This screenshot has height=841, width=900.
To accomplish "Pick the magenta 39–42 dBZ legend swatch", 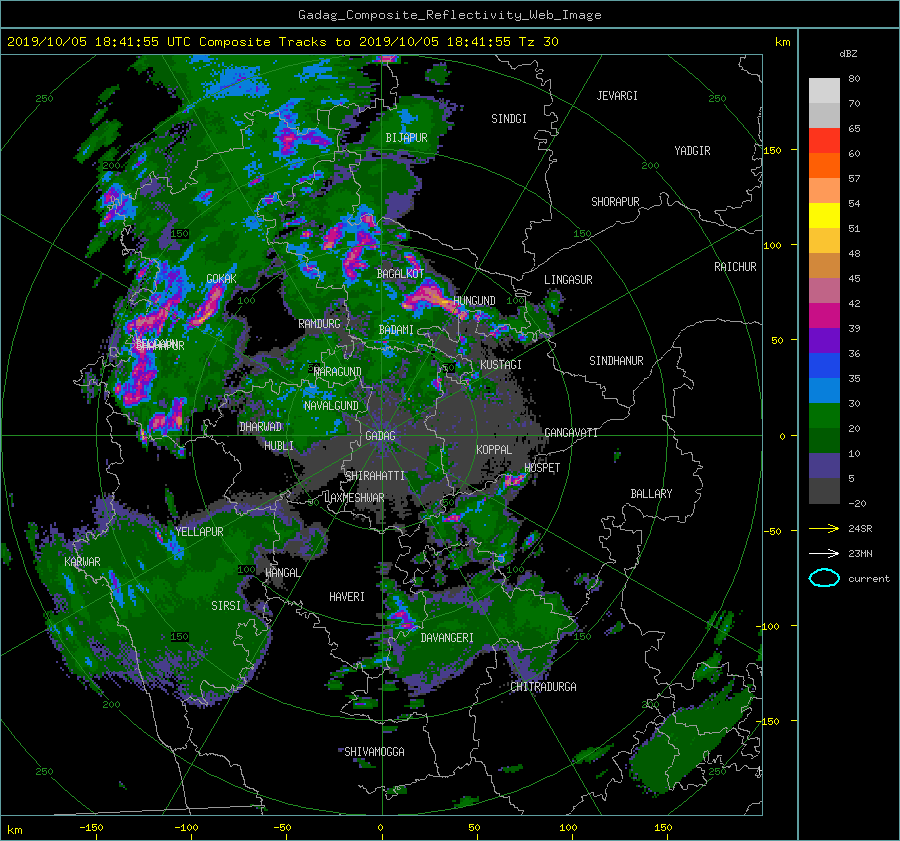I will tap(824, 315).
